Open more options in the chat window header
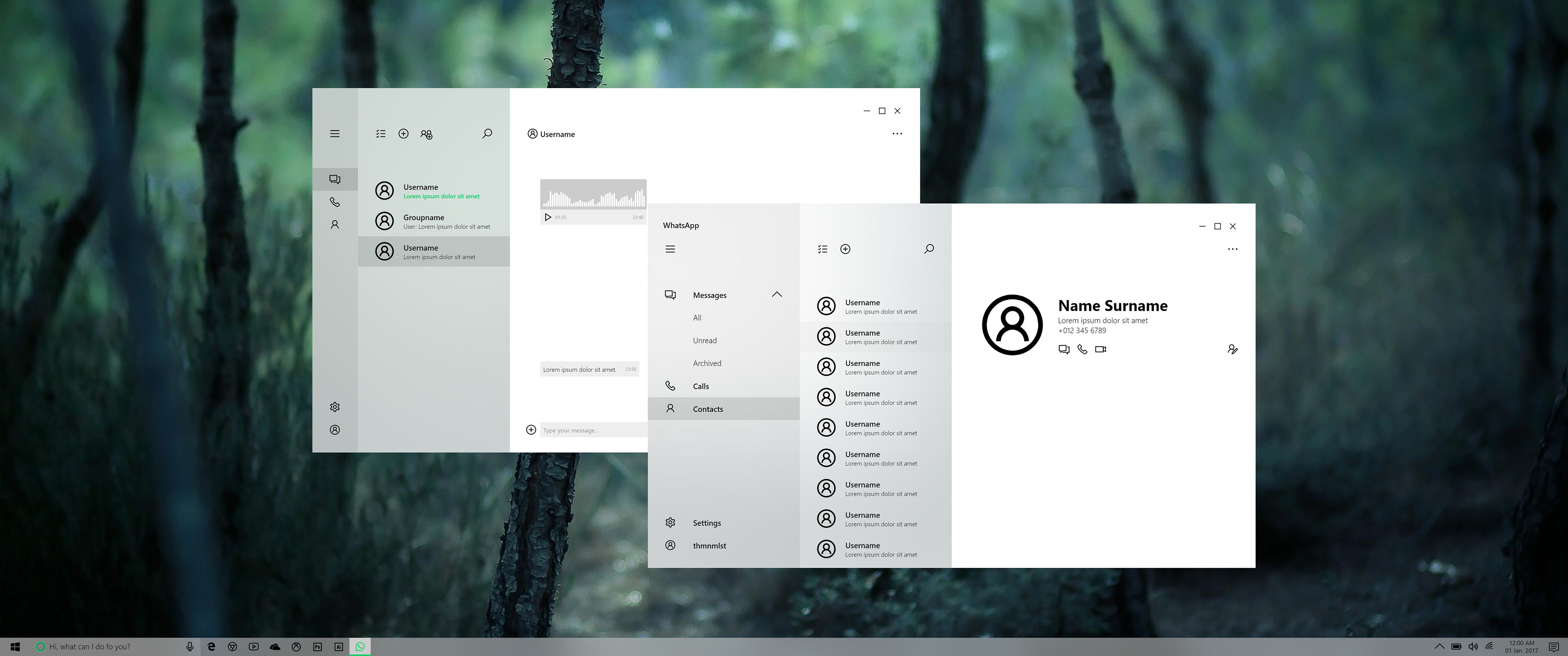This screenshot has height=656, width=1568. click(897, 134)
